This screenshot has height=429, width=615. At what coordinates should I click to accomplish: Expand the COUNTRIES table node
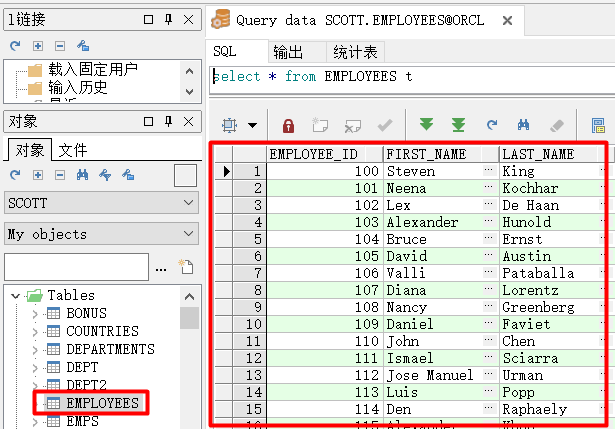click(x=35, y=332)
